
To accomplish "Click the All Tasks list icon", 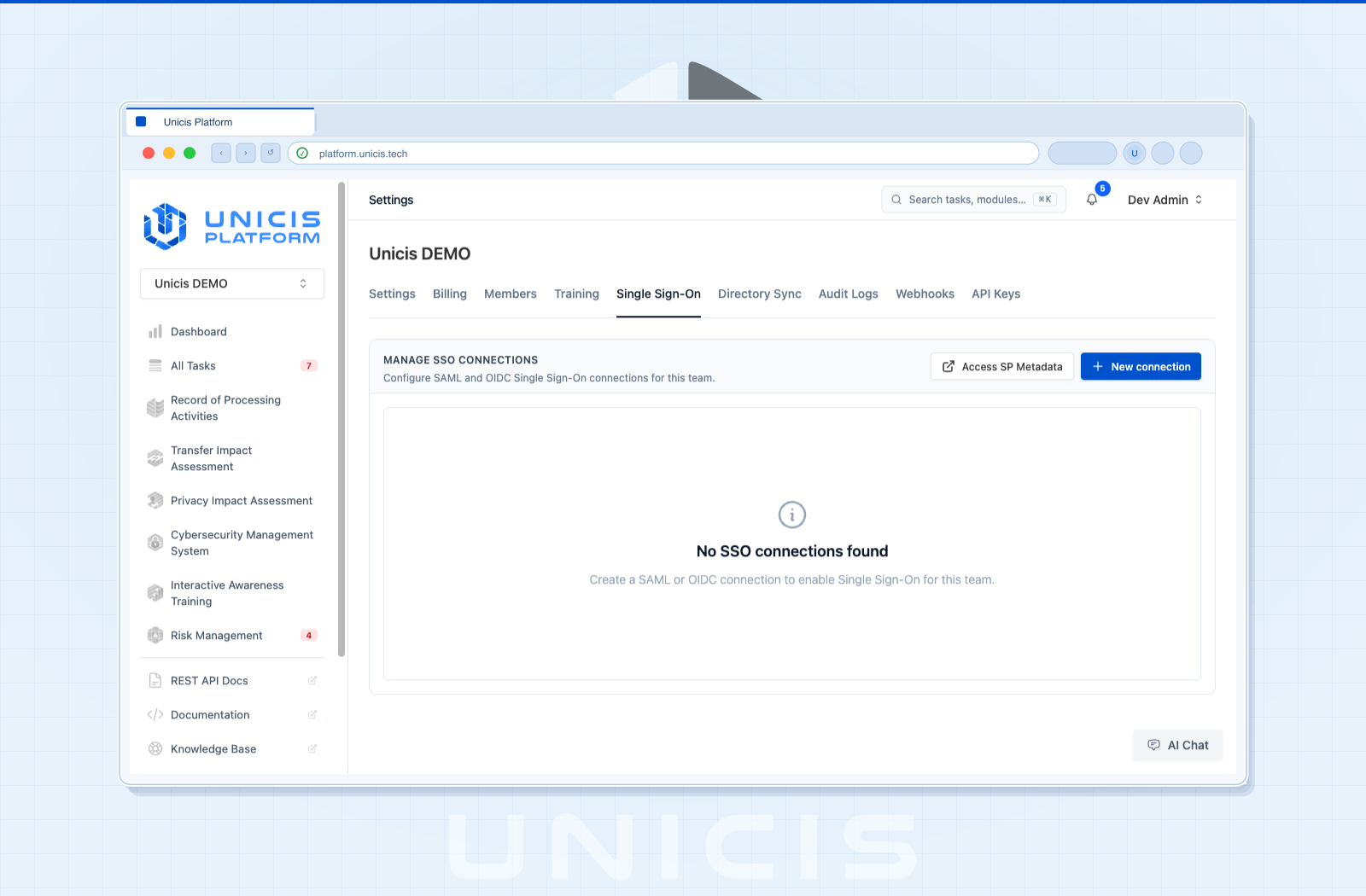I will click(155, 366).
